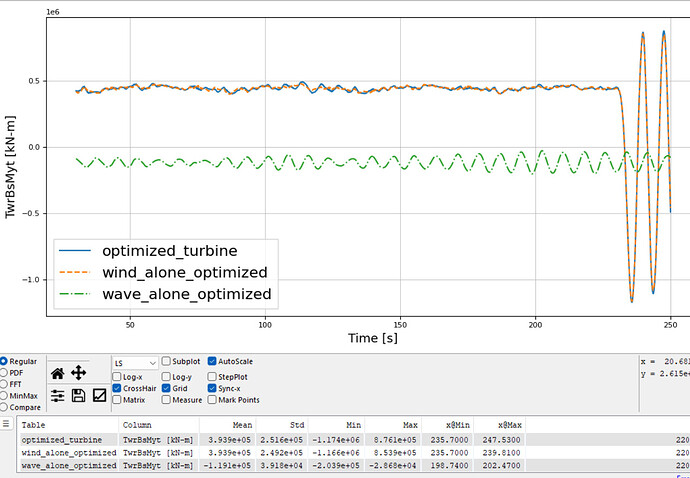The width and height of the screenshot is (690, 478).
Task: Click the Column header in statistics table
Action: pos(159,425)
